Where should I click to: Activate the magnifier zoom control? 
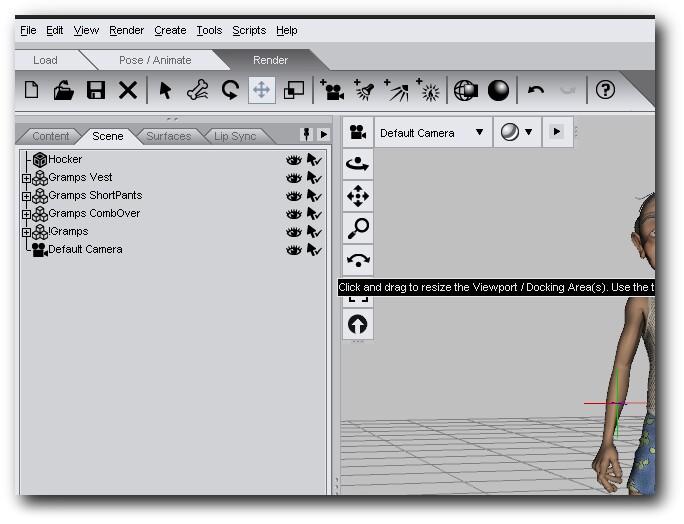[x=358, y=228]
